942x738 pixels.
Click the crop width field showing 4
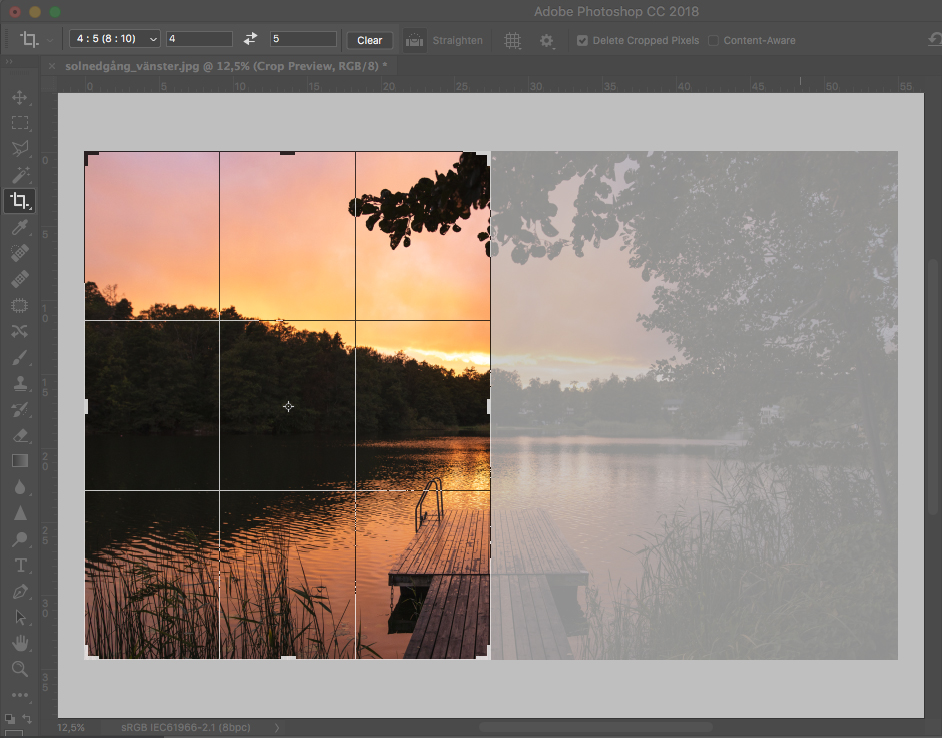click(199, 38)
